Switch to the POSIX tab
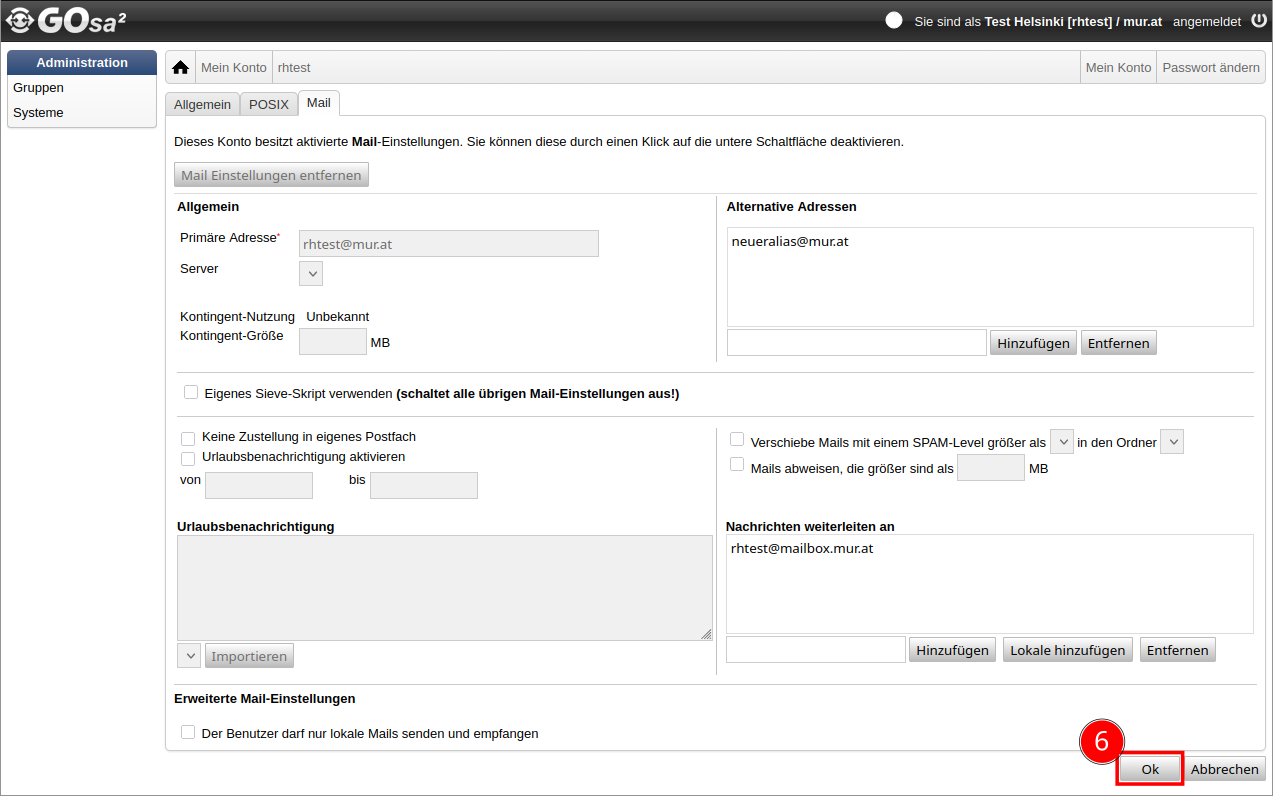1273x796 pixels. click(268, 104)
